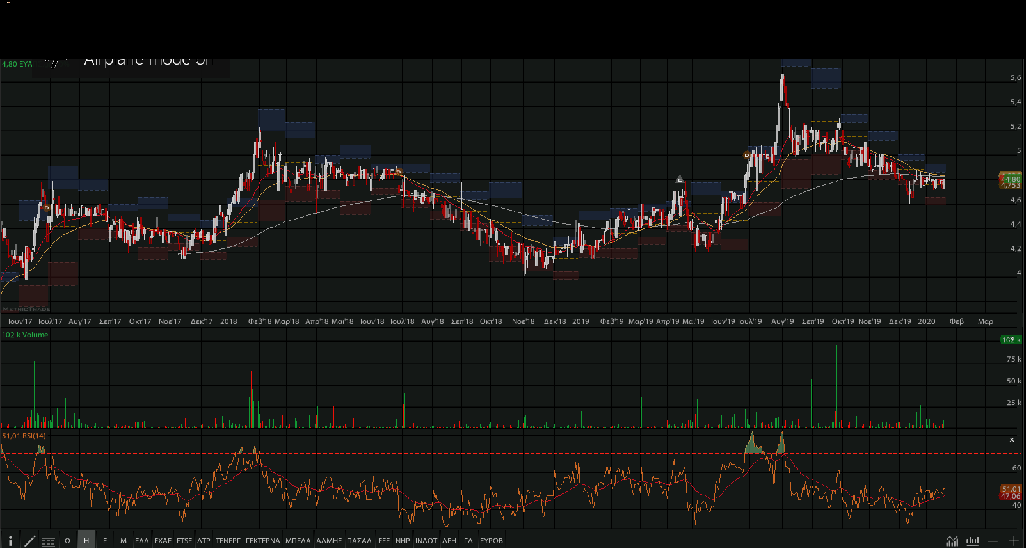Image resolution: width=1026 pixels, height=548 pixels.
Task: Open the EYA symbol label at top left
Action: point(17,64)
